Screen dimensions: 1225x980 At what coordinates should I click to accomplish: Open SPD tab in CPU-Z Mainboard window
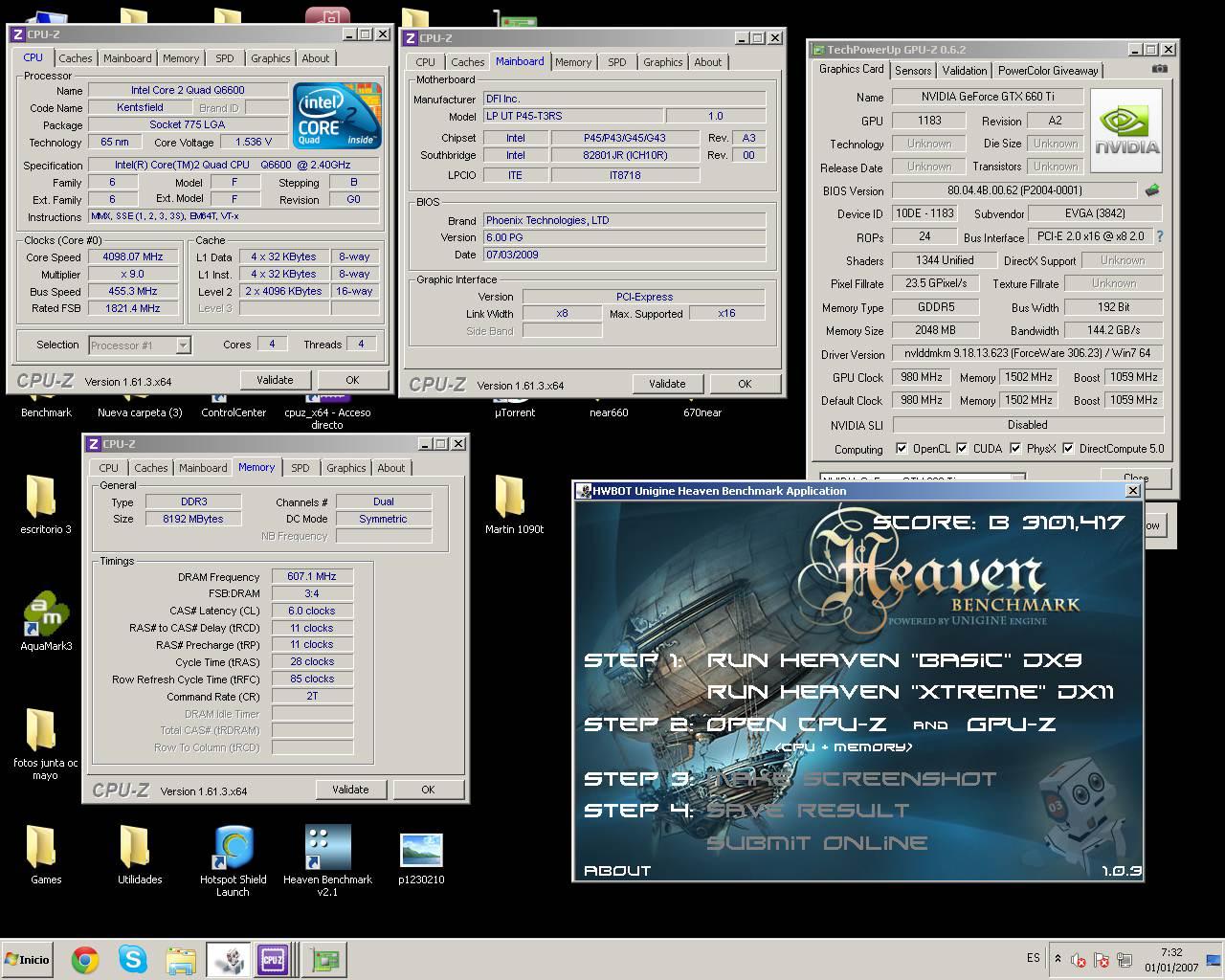(x=616, y=62)
